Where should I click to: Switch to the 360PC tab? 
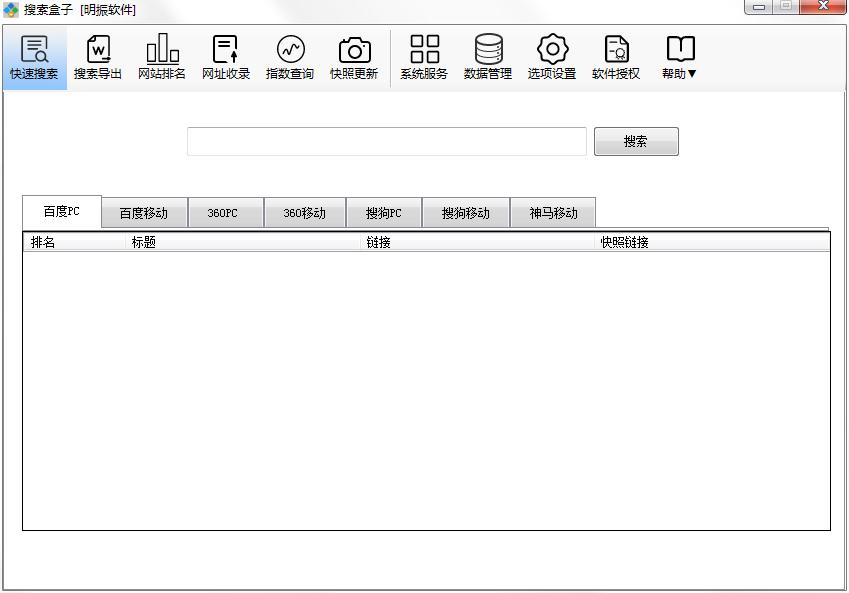coord(225,213)
